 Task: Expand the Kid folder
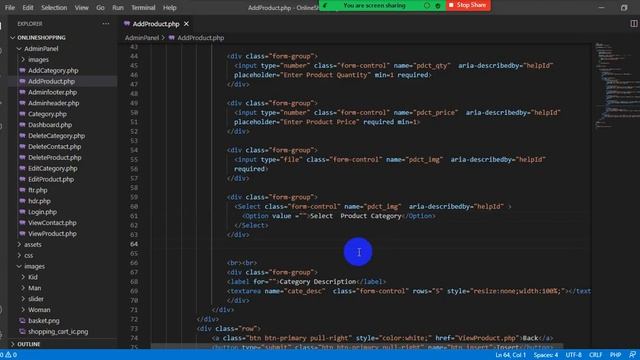point(33,277)
